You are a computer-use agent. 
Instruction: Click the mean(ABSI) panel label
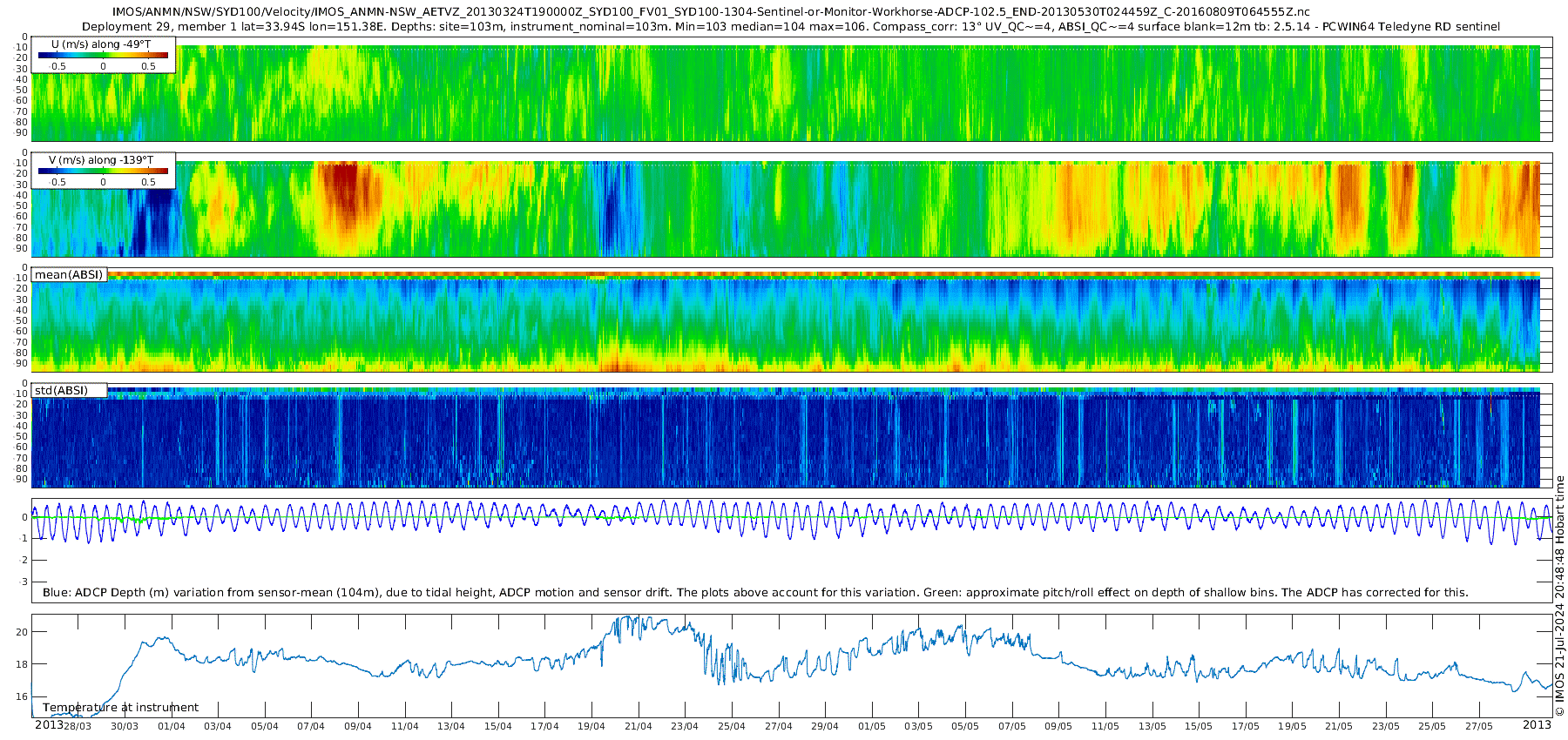pyautogui.click(x=69, y=274)
